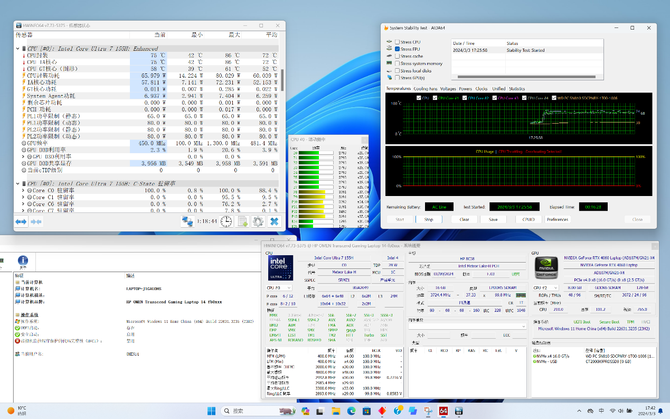The width and height of the screenshot is (670, 419).
Task: Enable Stress CPU checkbox in AIDA64
Action: (397, 42)
